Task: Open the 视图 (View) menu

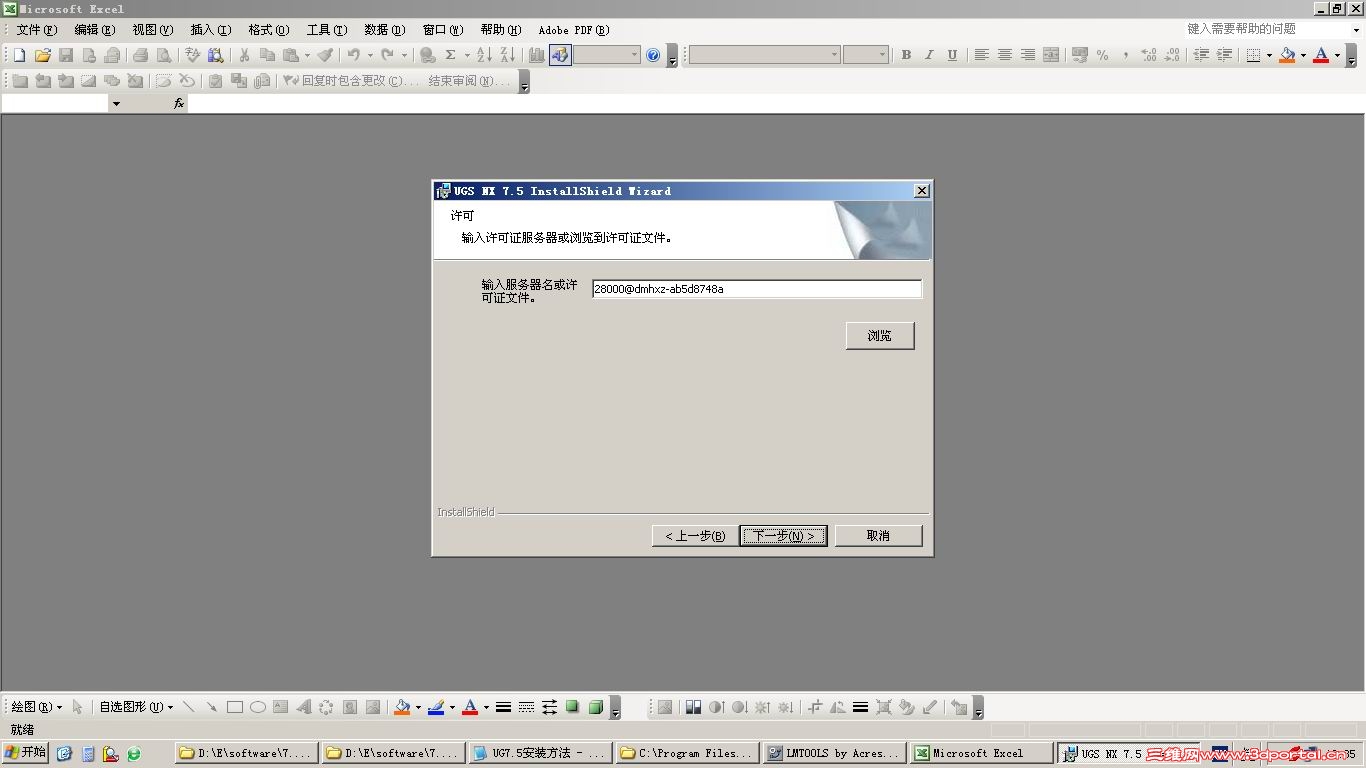Action: coord(152,30)
